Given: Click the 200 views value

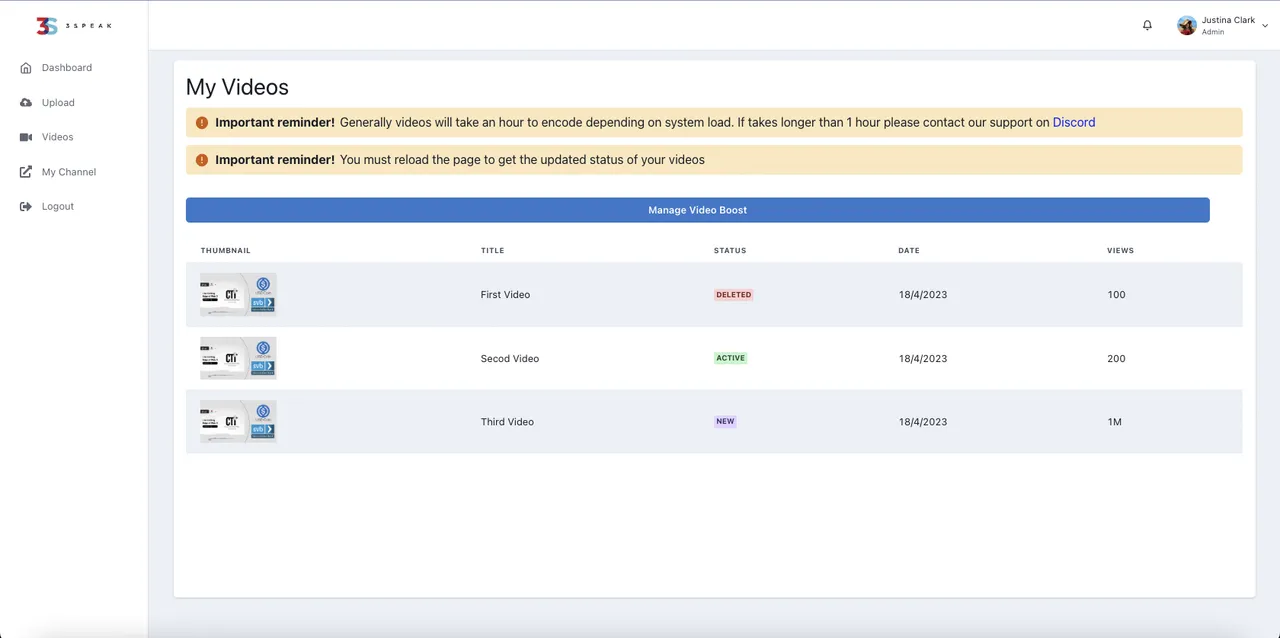Looking at the screenshot, I should pos(1116,359).
